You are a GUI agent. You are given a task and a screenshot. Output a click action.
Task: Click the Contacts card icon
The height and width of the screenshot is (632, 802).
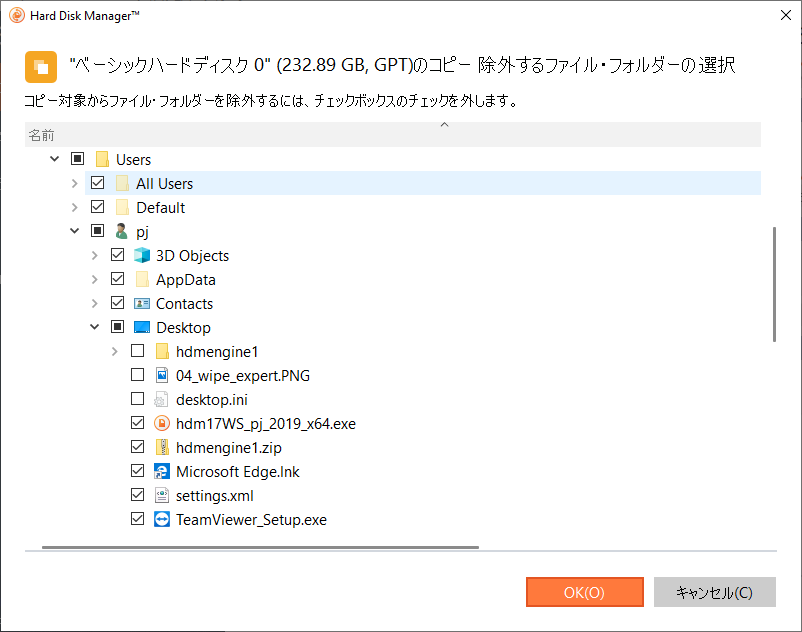point(142,303)
